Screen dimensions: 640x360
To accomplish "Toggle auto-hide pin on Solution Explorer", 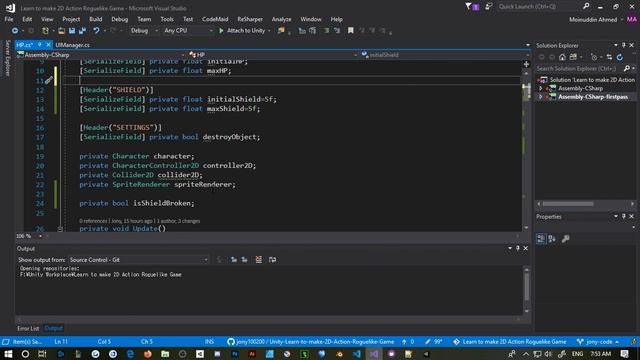I will click(x=624, y=45).
